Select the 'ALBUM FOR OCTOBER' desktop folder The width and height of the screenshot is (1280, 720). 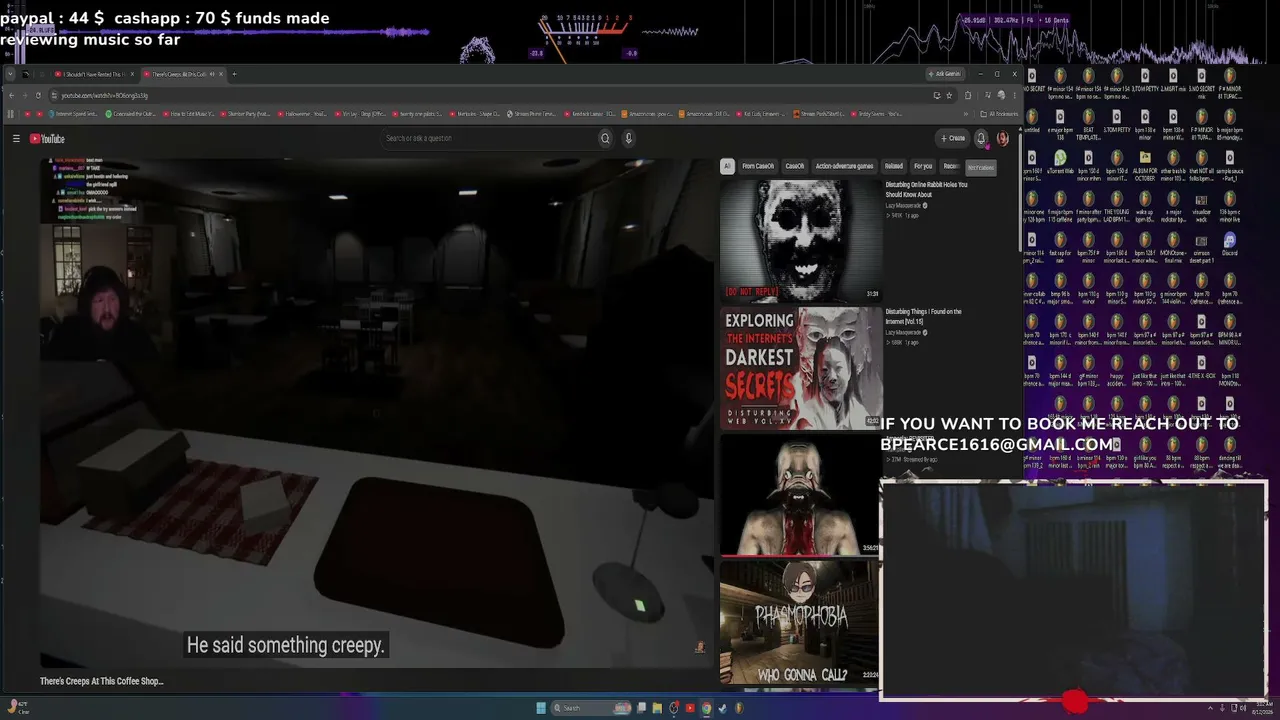1145,163
